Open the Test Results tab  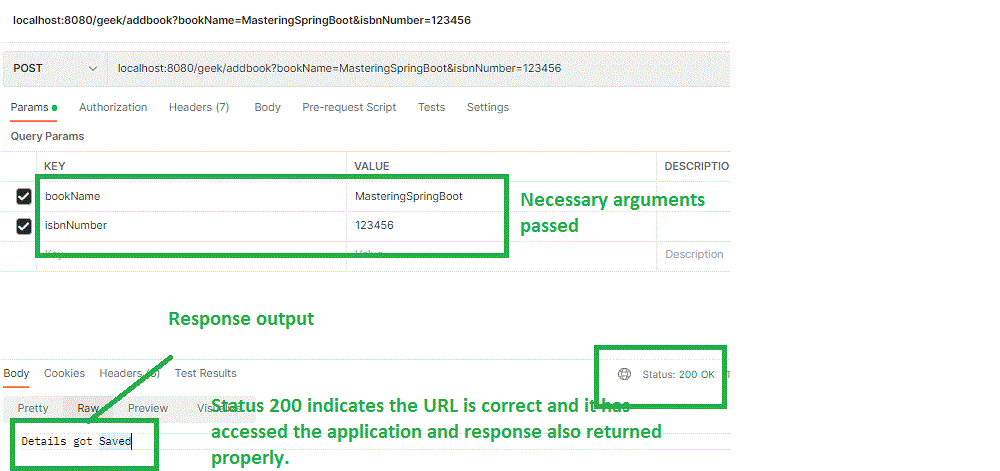pyautogui.click(x=205, y=373)
